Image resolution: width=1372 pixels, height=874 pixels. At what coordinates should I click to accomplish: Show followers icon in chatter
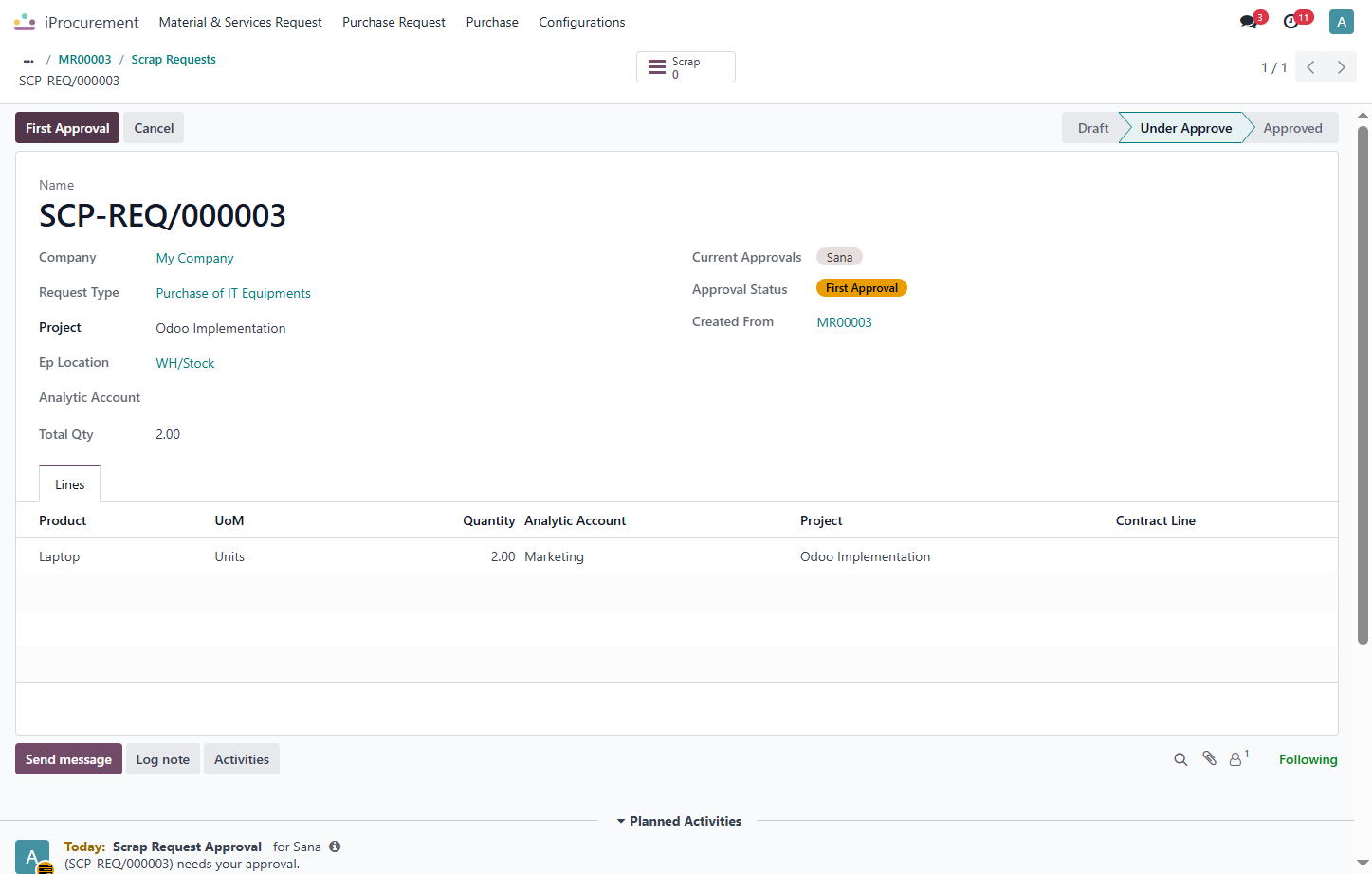coord(1237,758)
